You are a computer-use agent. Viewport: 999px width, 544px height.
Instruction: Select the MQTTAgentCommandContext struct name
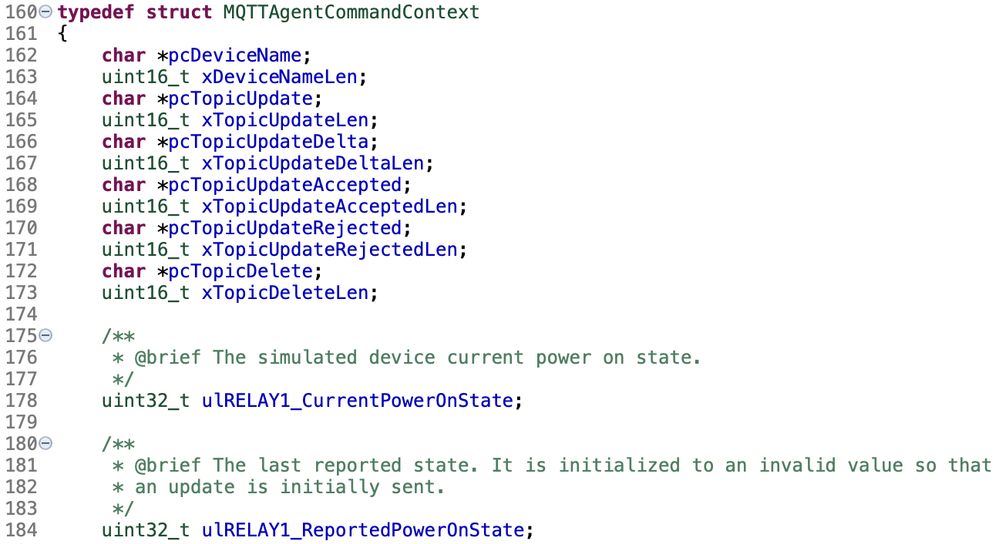coord(351,12)
